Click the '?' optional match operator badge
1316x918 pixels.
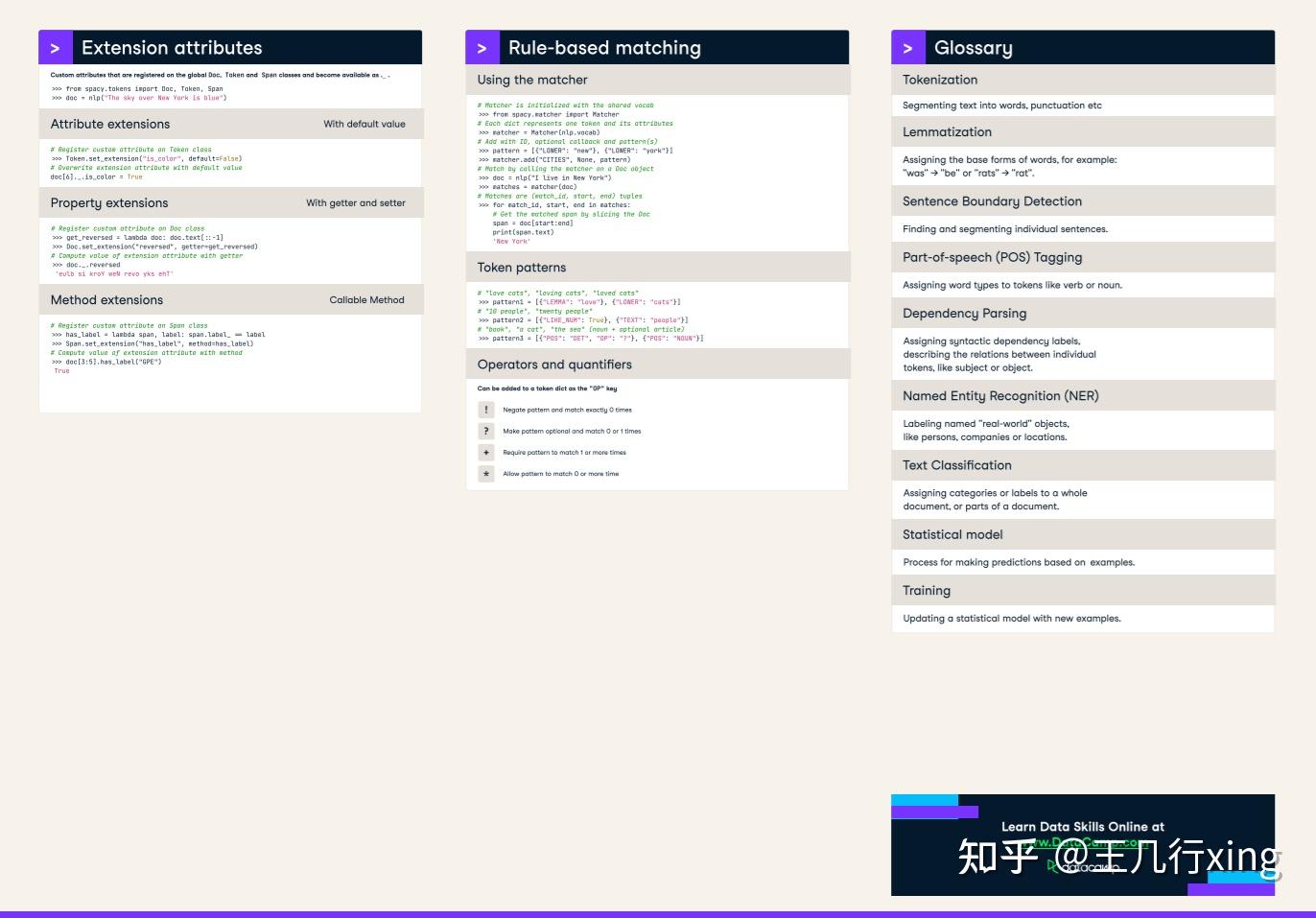click(487, 431)
